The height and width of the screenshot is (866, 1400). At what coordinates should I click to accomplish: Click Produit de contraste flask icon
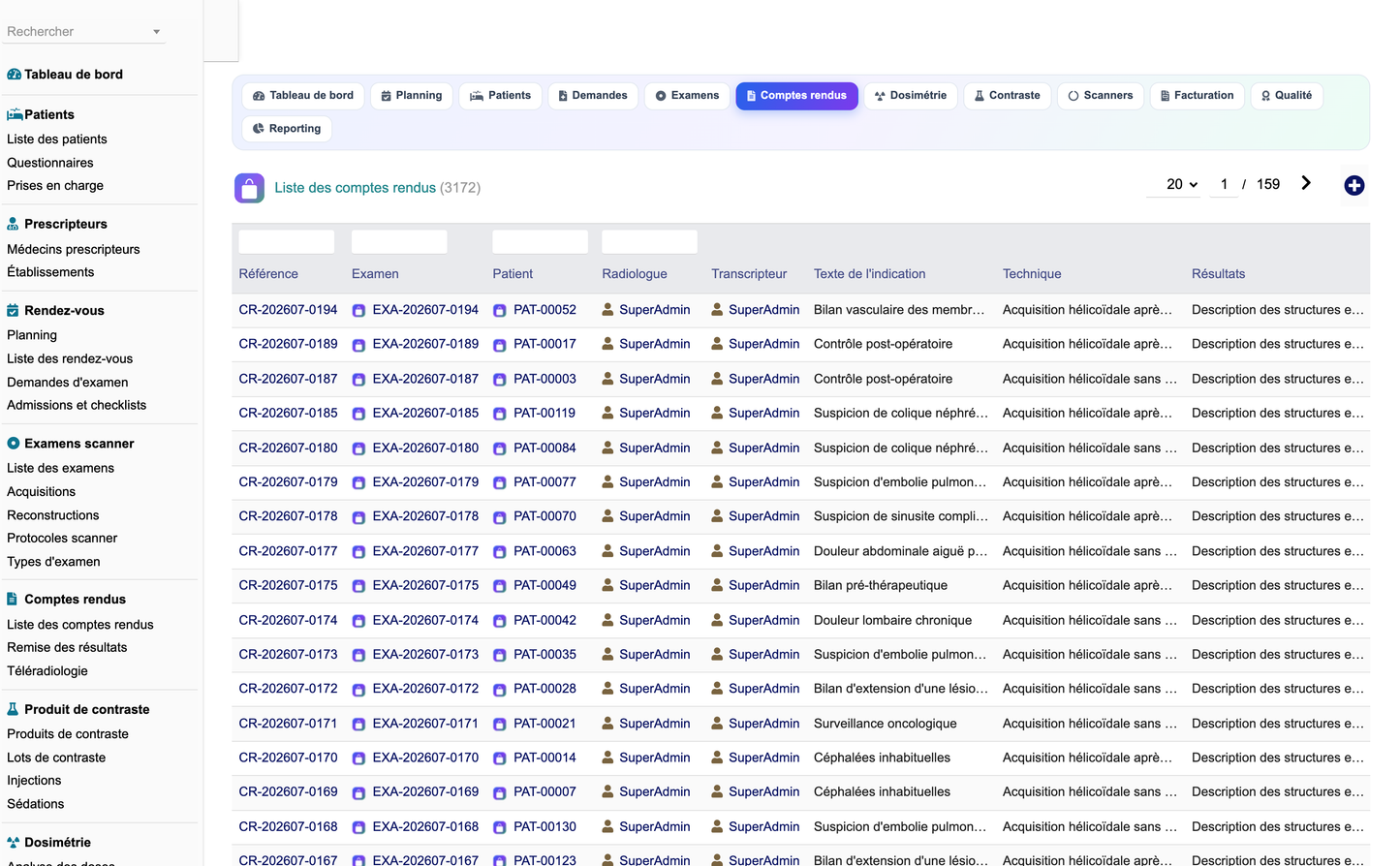pos(13,709)
